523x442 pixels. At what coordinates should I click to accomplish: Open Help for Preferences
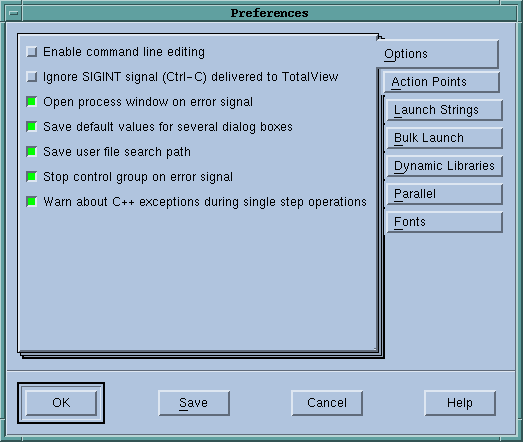tap(460, 403)
